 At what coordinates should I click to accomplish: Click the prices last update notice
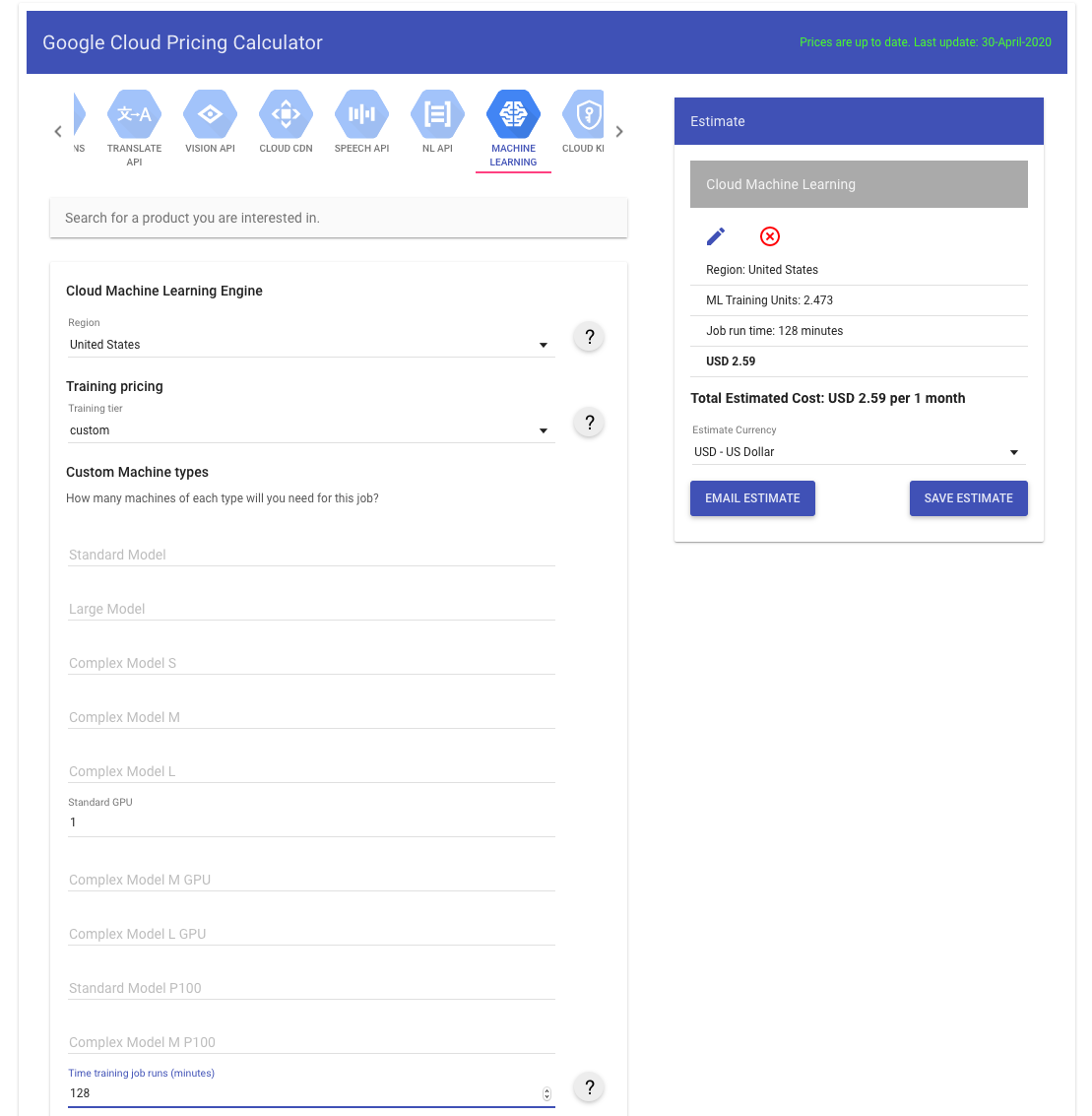(x=925, y=42)
